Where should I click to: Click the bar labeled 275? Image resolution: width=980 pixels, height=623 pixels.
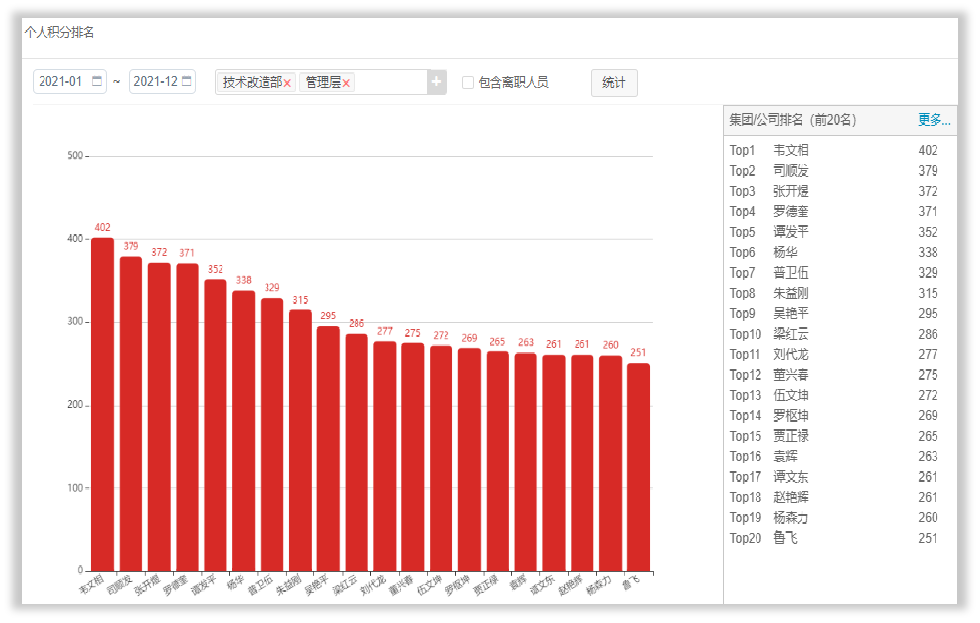pyautogui.click(x=412, y=457)
